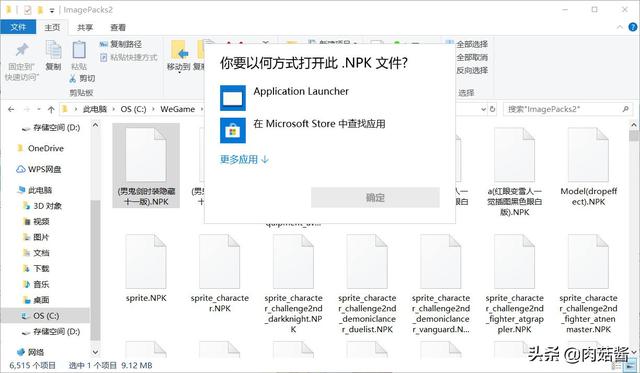Open the 文件 ribbon tab

coord(18,27)
